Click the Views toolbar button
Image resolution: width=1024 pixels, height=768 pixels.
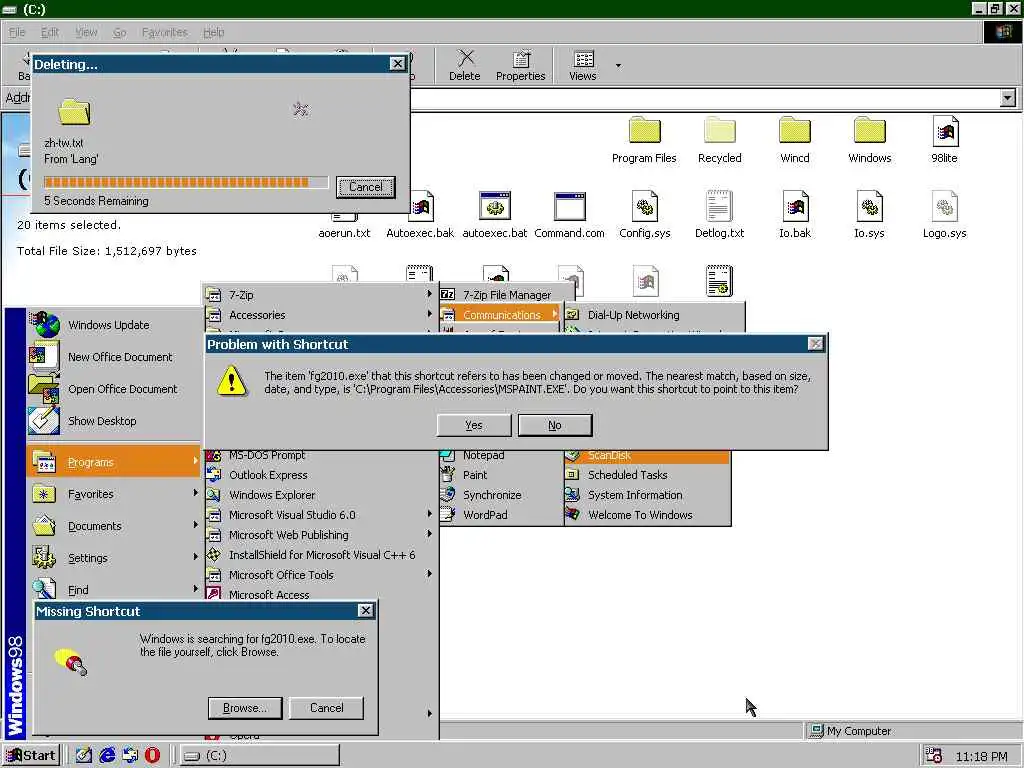(583, 65)
